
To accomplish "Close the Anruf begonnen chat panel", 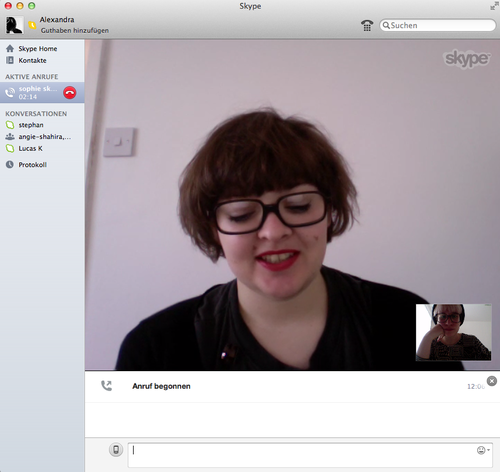I will point(492,381).
